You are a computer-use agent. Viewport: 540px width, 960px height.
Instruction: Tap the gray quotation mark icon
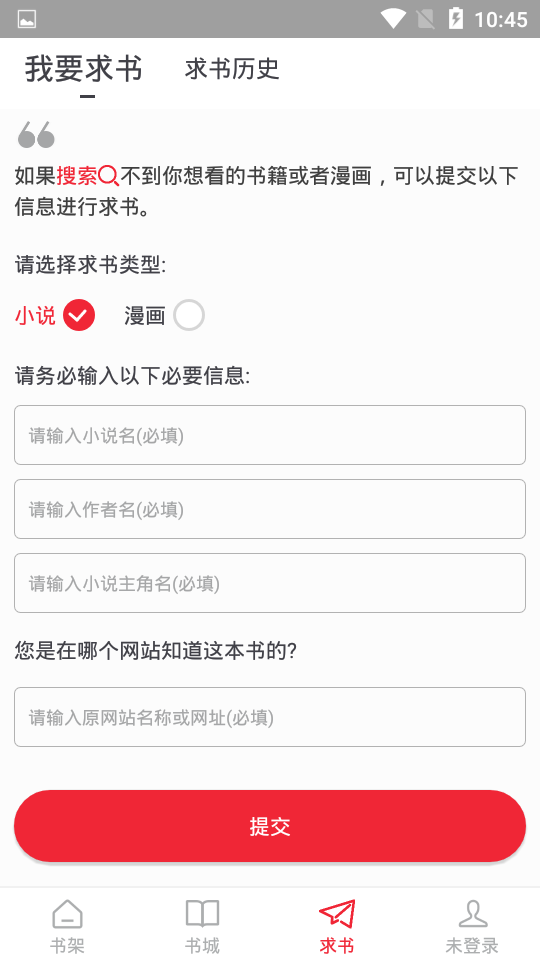(x=36, y=135)
